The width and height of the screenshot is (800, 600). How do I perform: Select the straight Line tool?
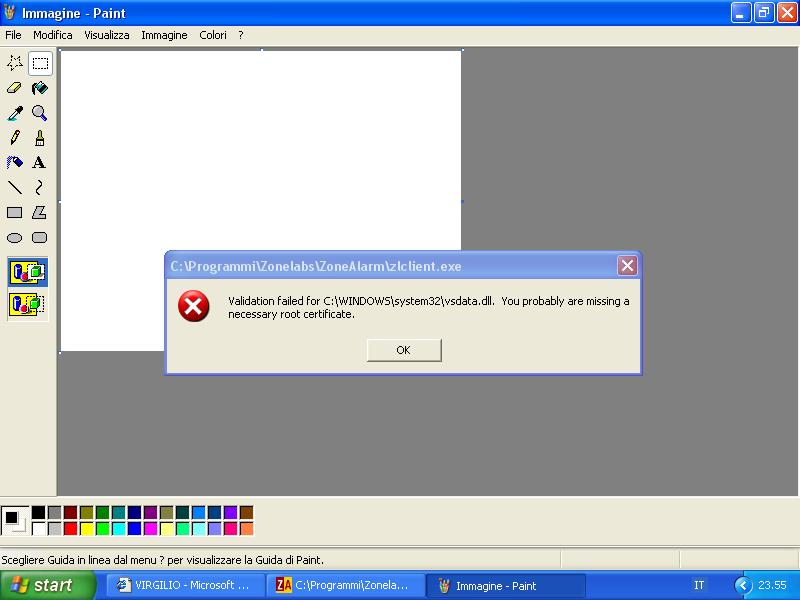tap(15, 188)
